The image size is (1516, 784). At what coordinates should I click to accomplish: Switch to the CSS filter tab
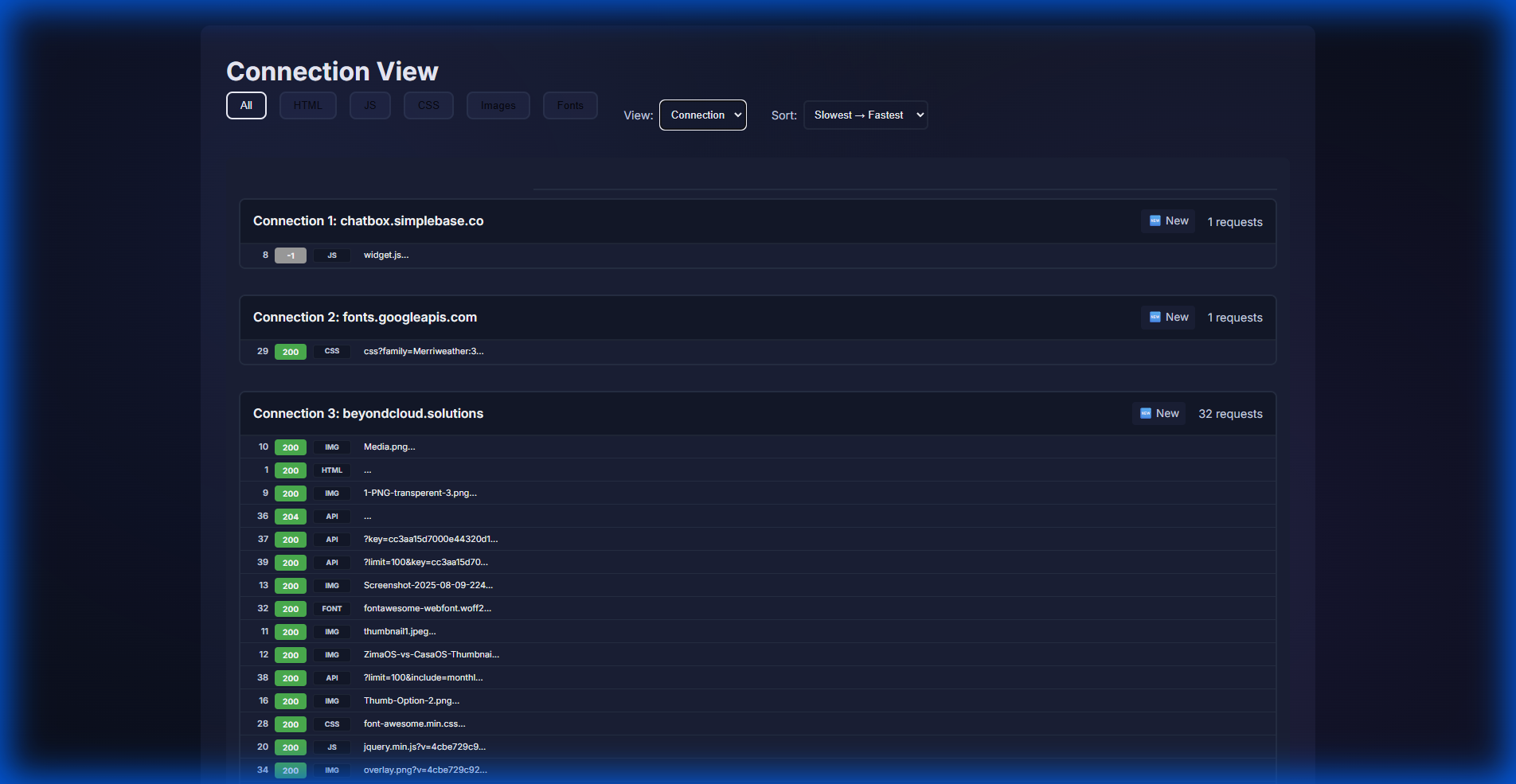coord(428,104)
